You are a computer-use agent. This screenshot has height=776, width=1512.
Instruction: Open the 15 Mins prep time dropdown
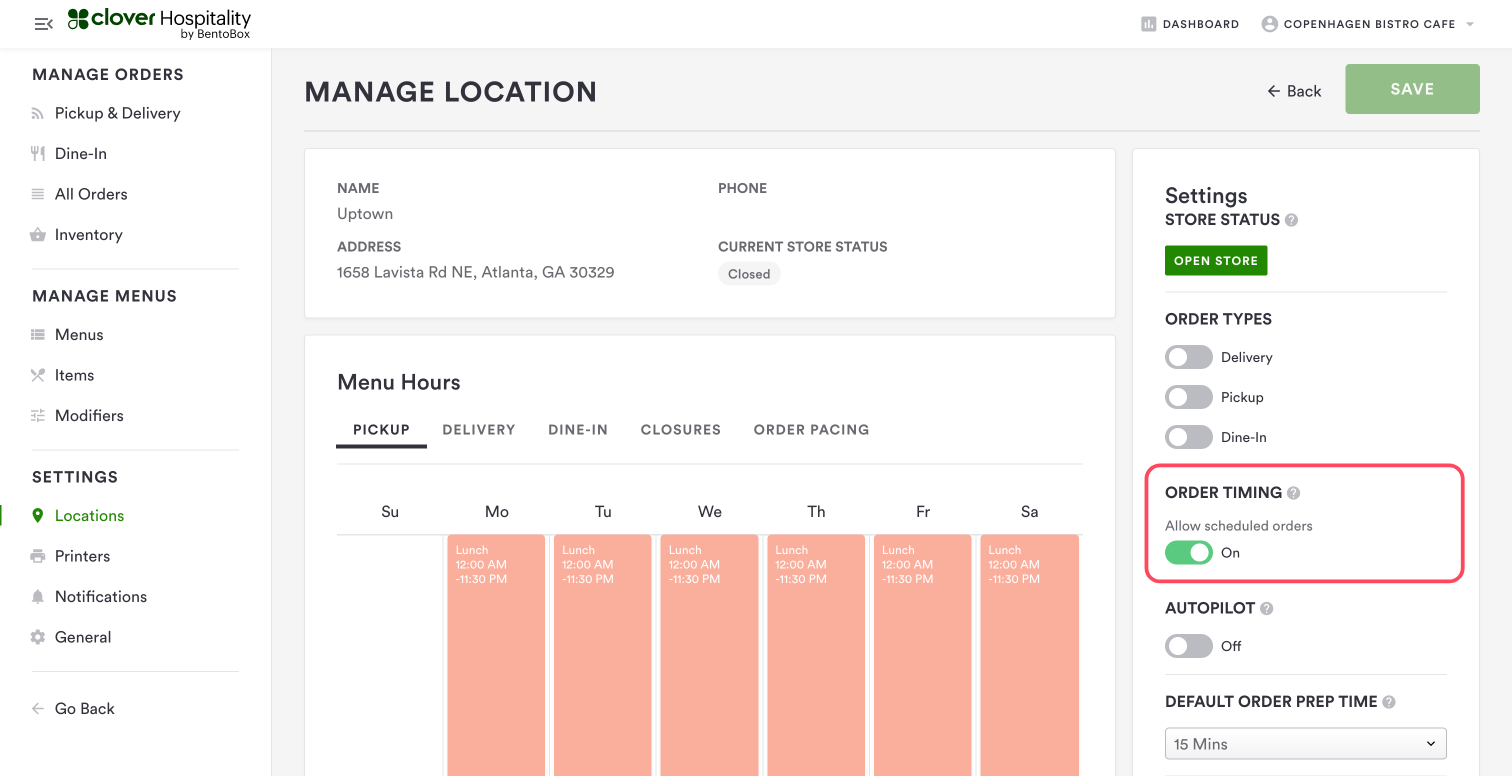(x=1305, y=744)
